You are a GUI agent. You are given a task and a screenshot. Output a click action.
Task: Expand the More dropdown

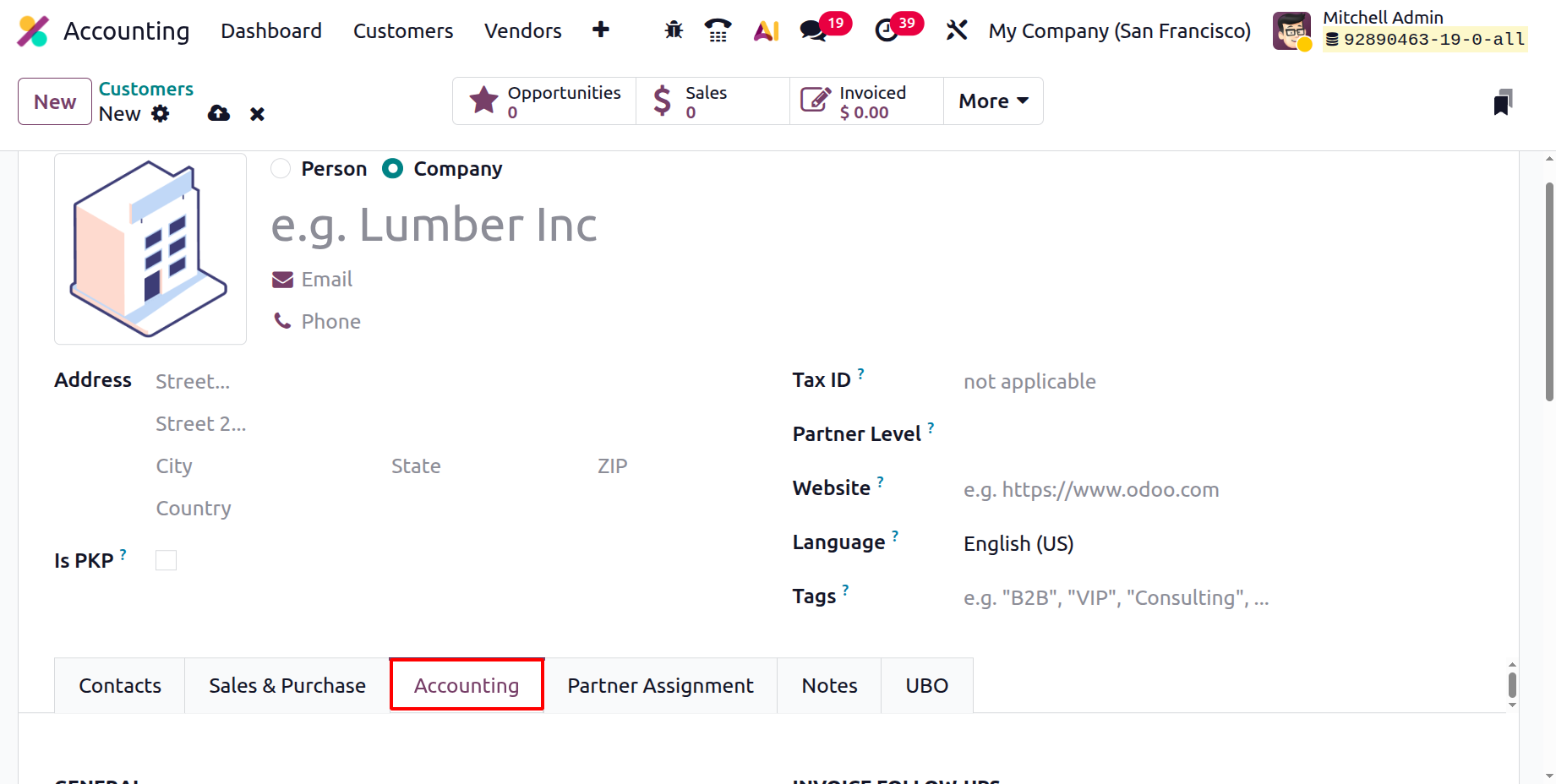click(x=993, y=101)
